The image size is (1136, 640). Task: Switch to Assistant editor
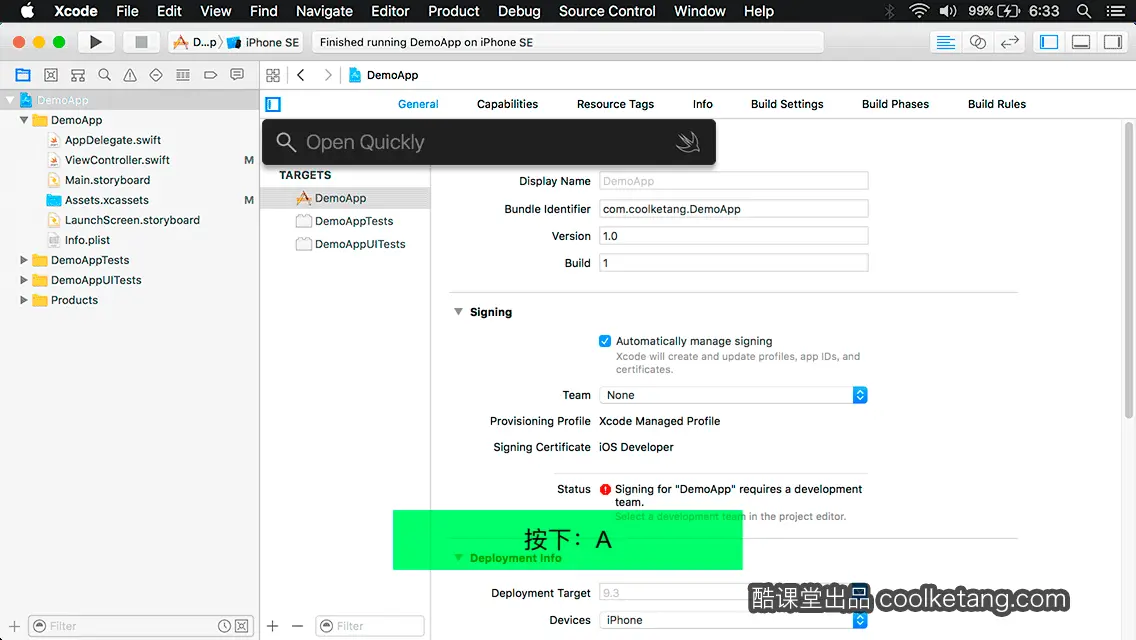pyautogui.click(x=977, y=42)
